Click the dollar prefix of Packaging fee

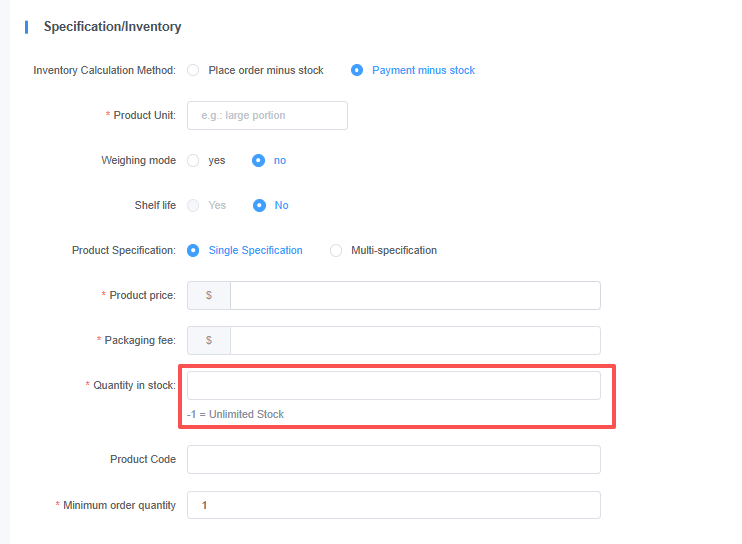tap(209, 341)
